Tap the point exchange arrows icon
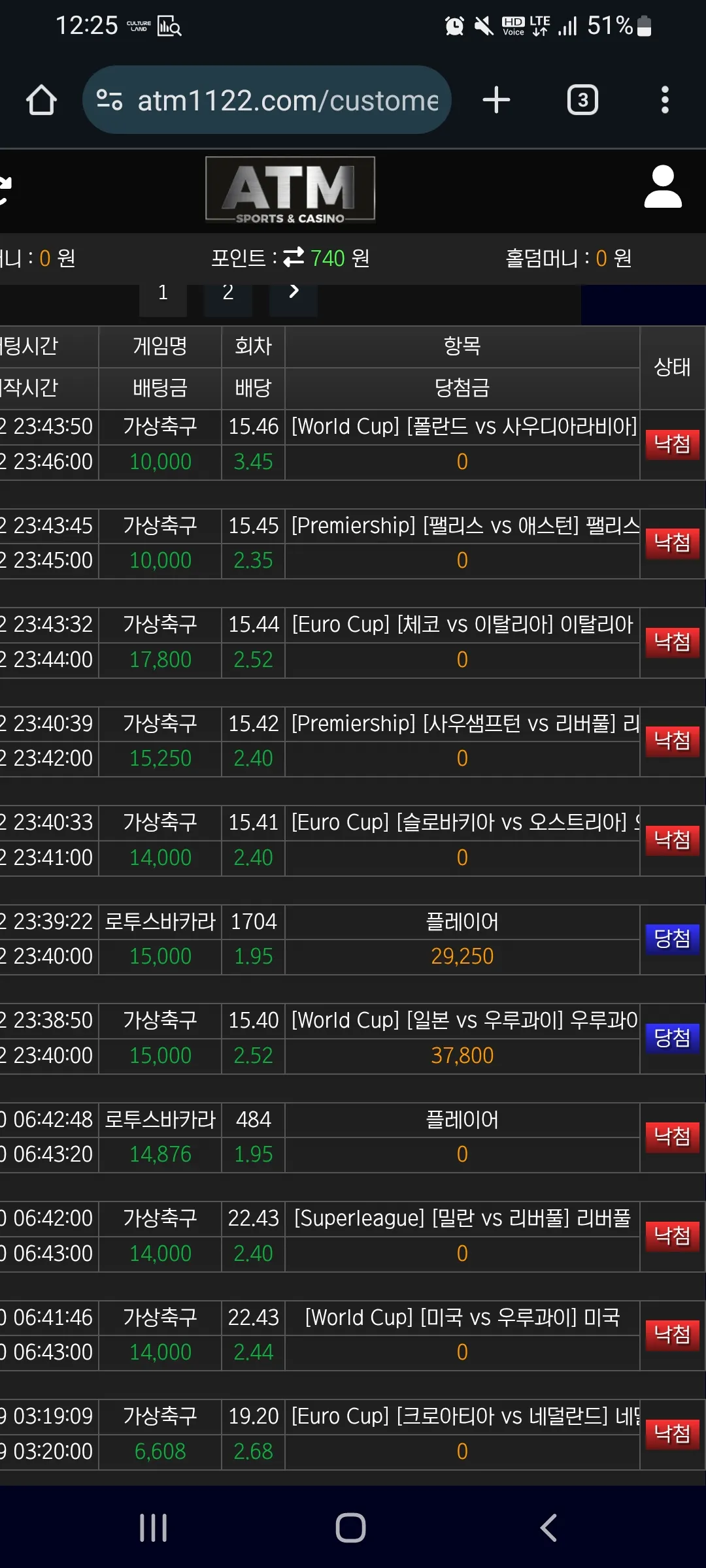The width and height of the screenshot is (706, 1568). point(294,257)
